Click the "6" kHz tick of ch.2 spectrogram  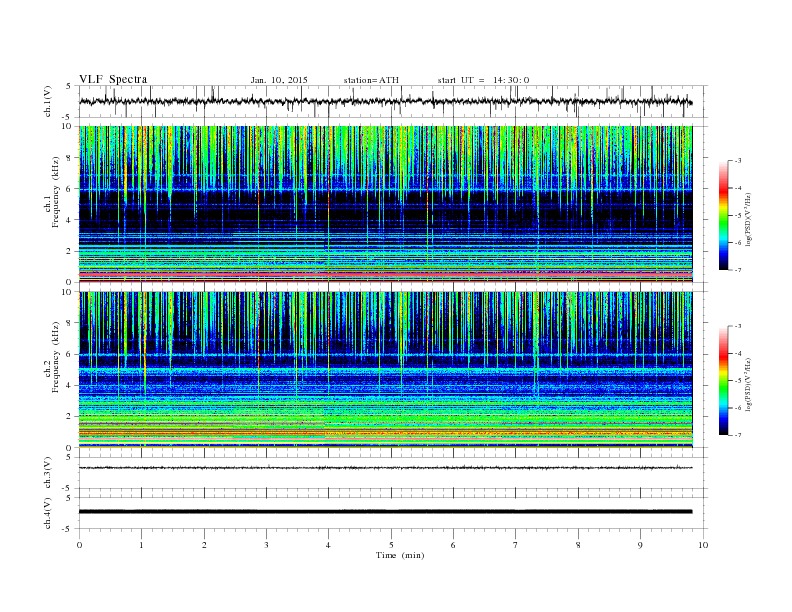[69, 354]
